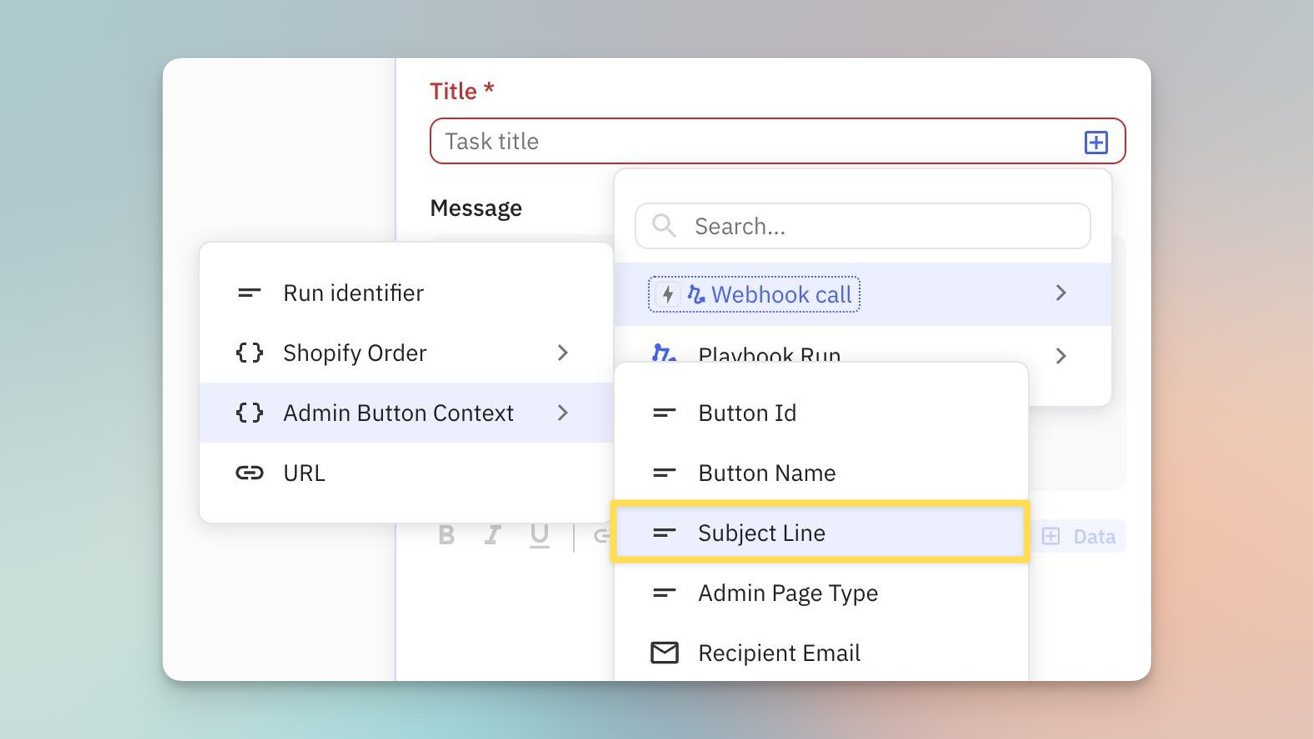Toggle underline formatting in the message toolbar
The height and width of the screenshot is (739, 1314).
coord(539,535)
